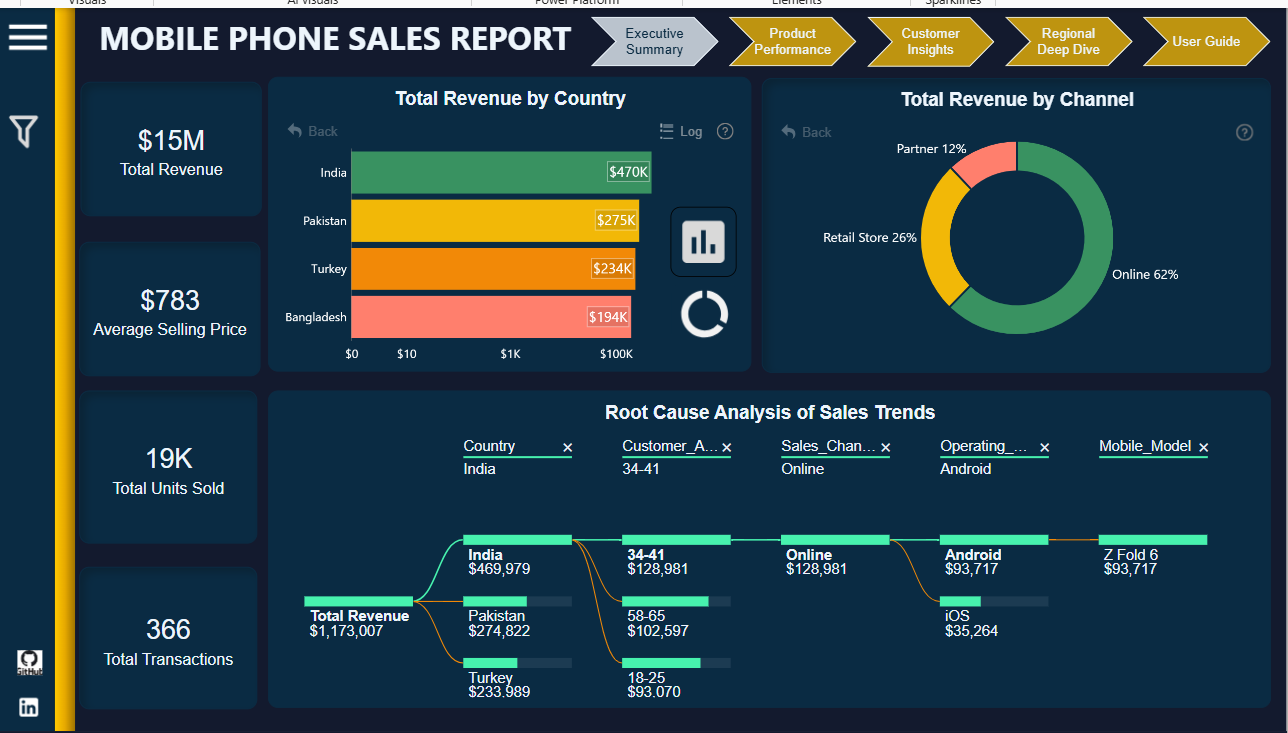Open the filter funnel panel
This screenshot has height=733, width=1288.
tap(24, 131)
